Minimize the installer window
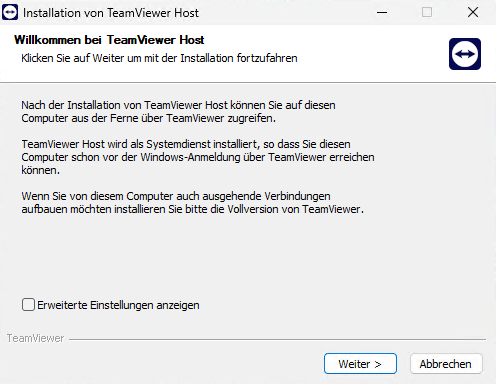Screen dimensions: 496x384 tap(382, 13)
